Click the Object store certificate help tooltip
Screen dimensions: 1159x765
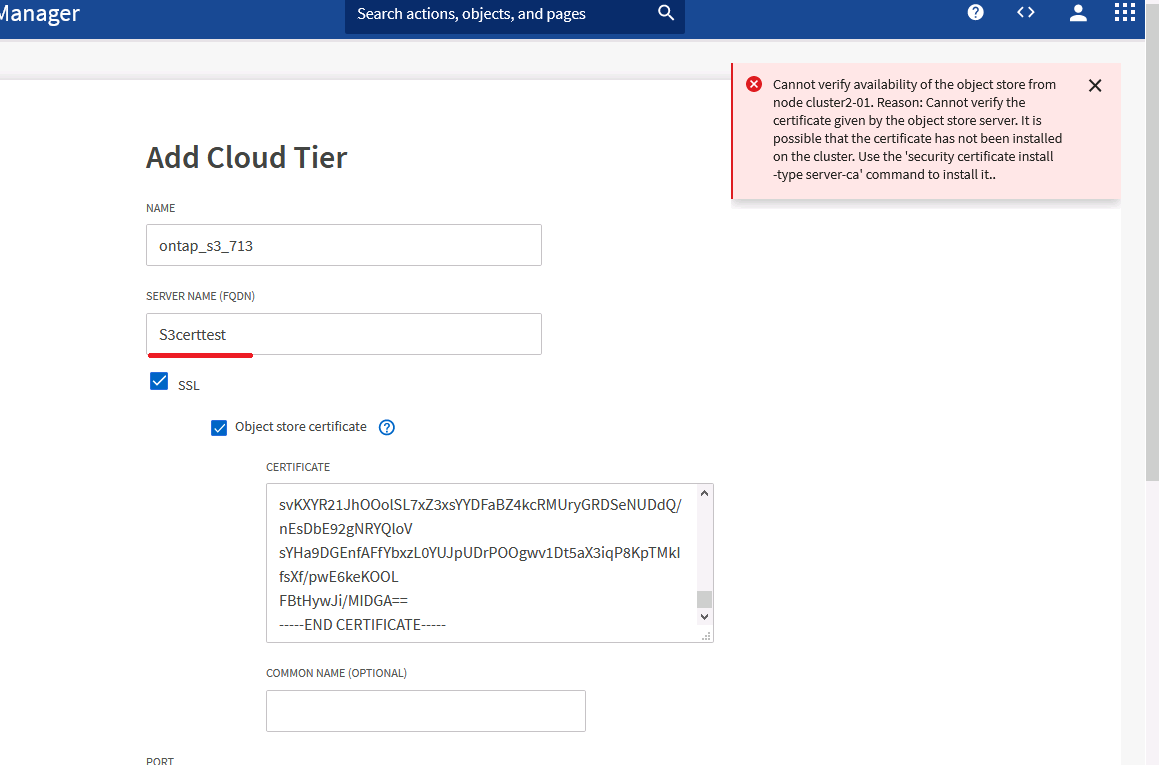pyautogui.click(x=386, y=427)
